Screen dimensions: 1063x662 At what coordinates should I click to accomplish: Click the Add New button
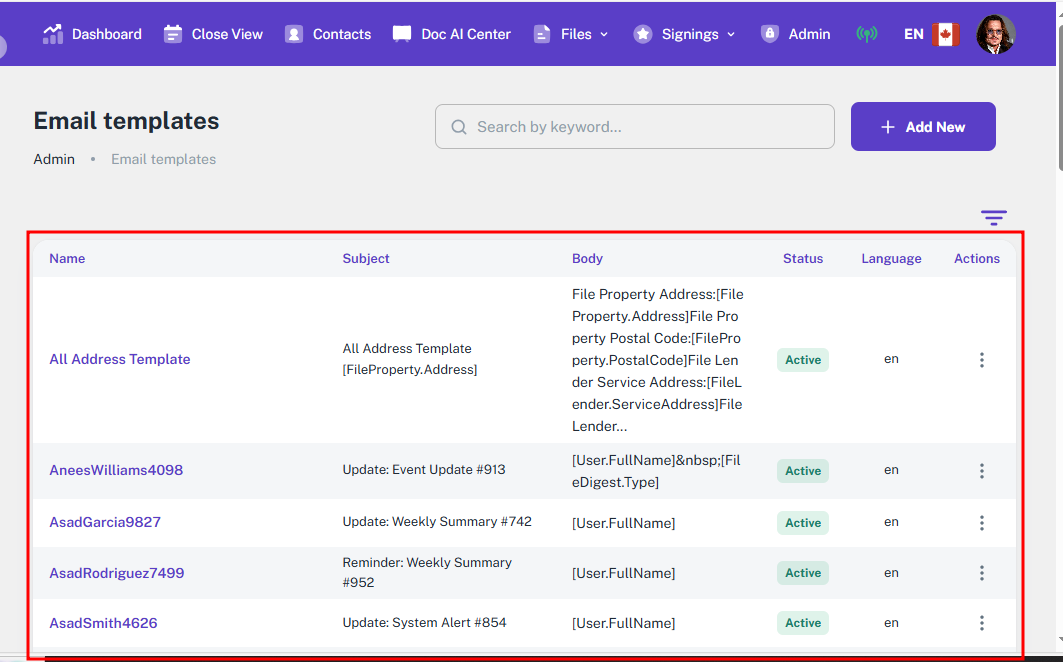point(922,127)
